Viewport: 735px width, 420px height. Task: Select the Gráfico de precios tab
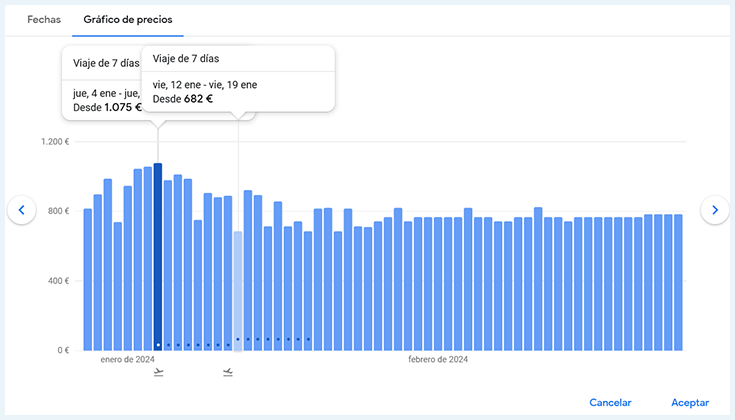[128, 20]
